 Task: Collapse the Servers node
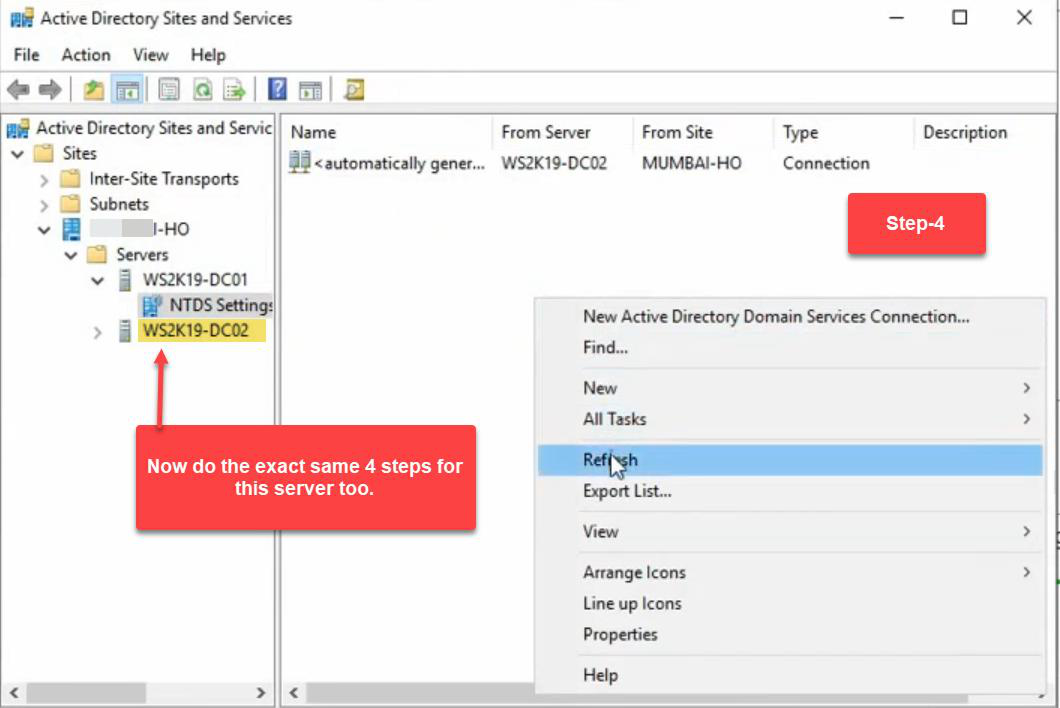[70, 256]
